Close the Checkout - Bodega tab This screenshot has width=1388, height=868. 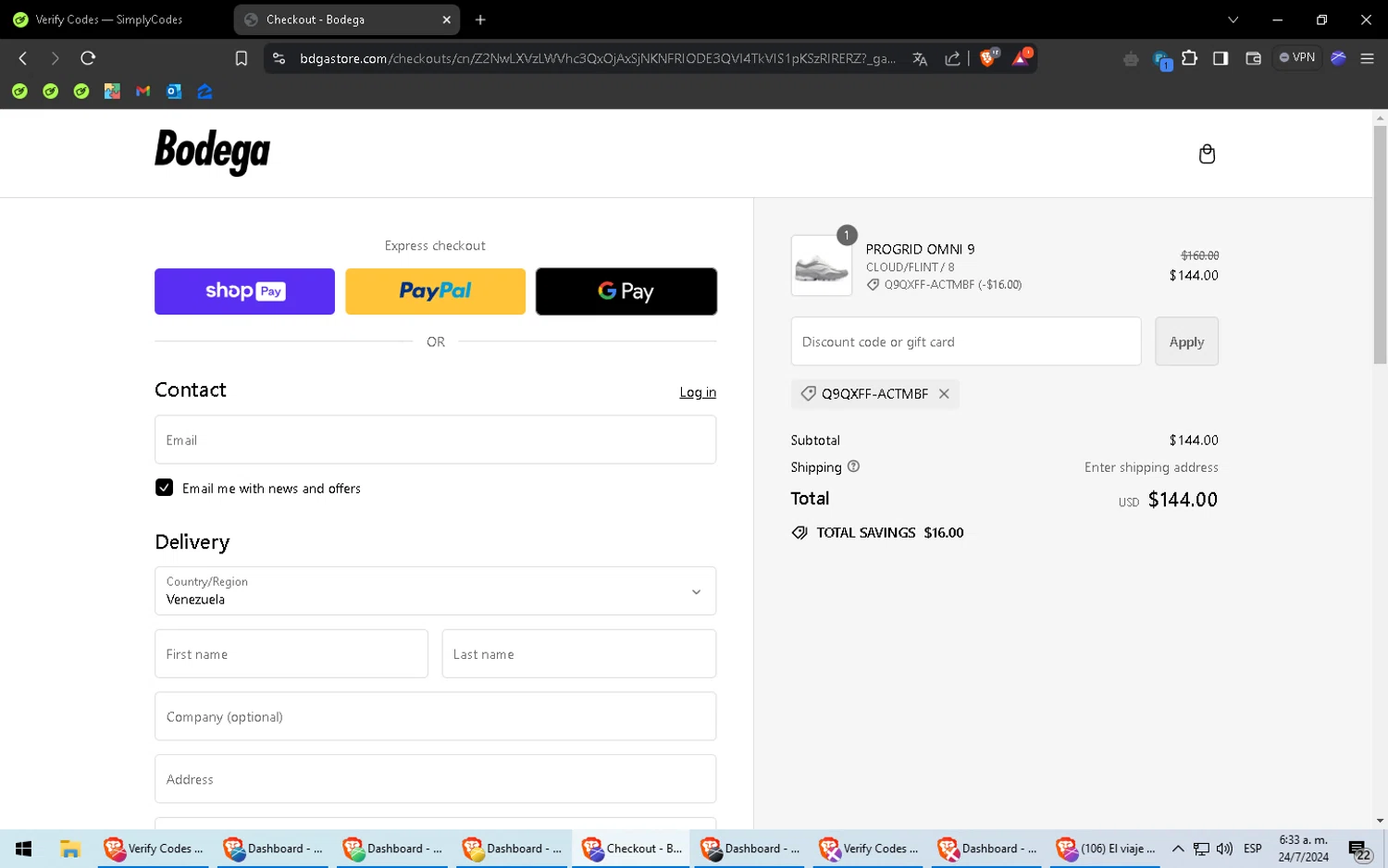[447, 19]
